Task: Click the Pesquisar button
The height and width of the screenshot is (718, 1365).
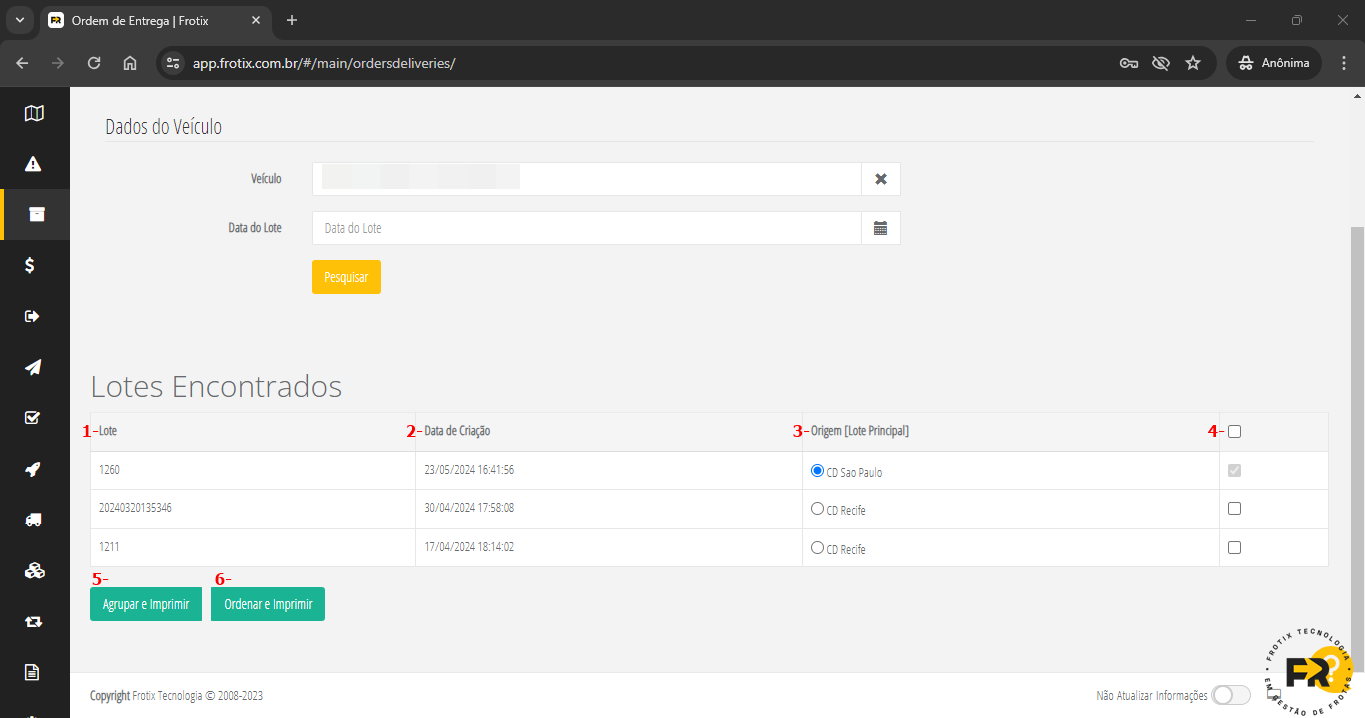Action: click(x=346, y=277)
